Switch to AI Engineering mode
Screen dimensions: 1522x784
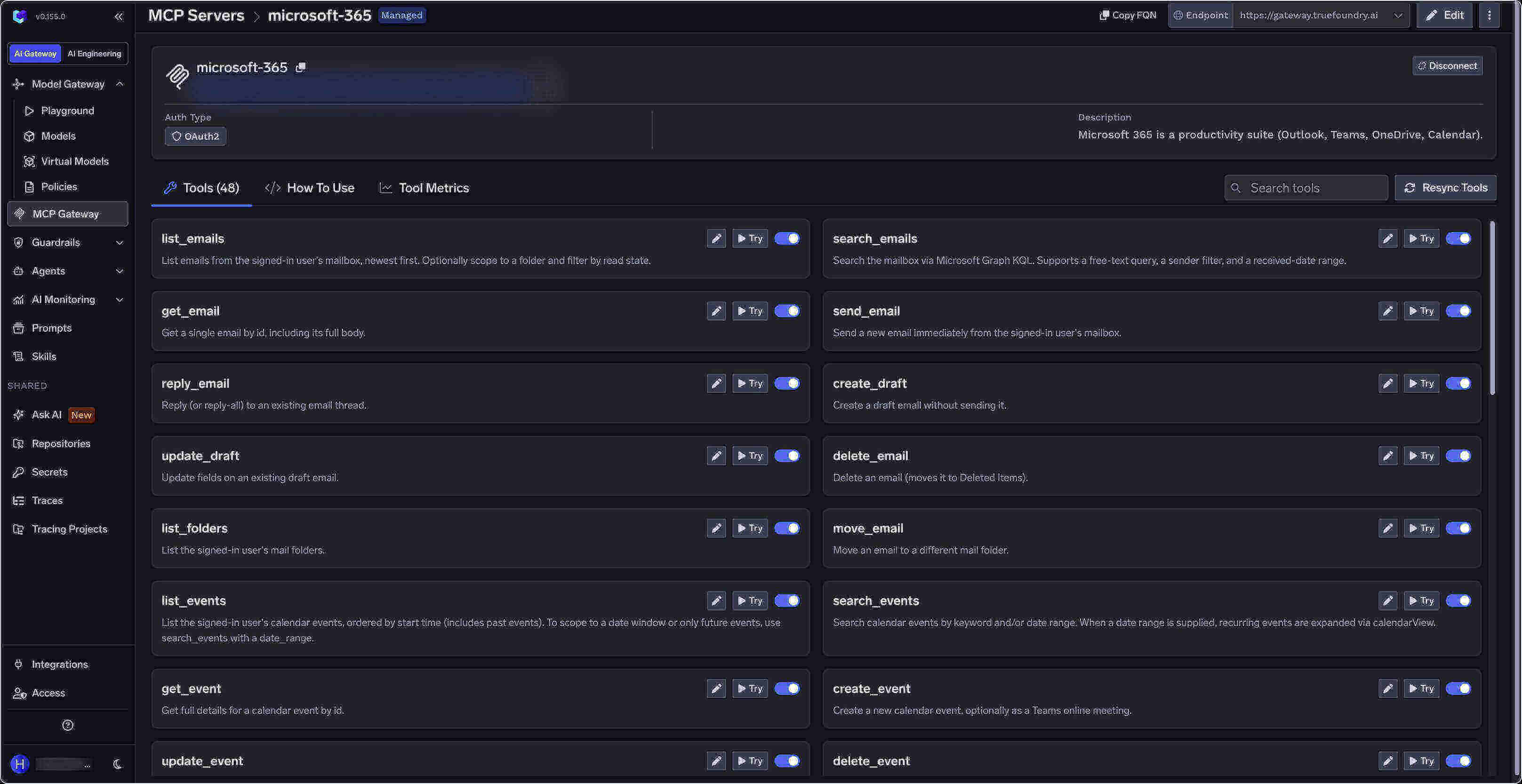point(94,54)
